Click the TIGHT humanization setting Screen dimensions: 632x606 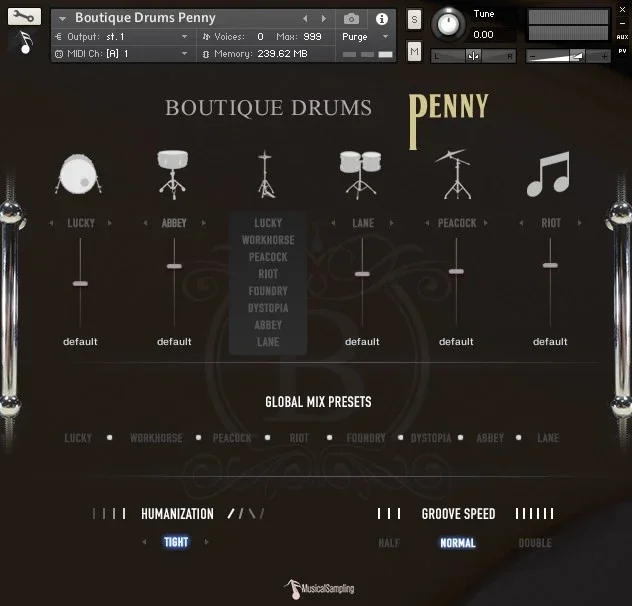point(176,542)
